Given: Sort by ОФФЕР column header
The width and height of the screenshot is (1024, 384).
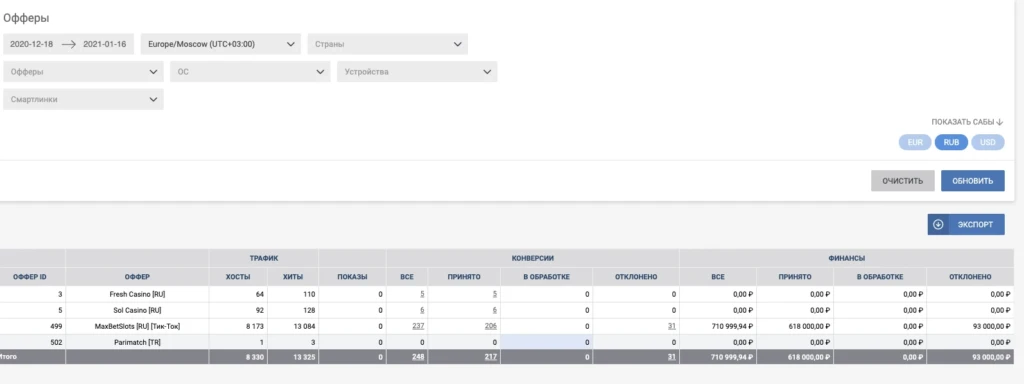Looking at the screenshot, I should point(137,277).
